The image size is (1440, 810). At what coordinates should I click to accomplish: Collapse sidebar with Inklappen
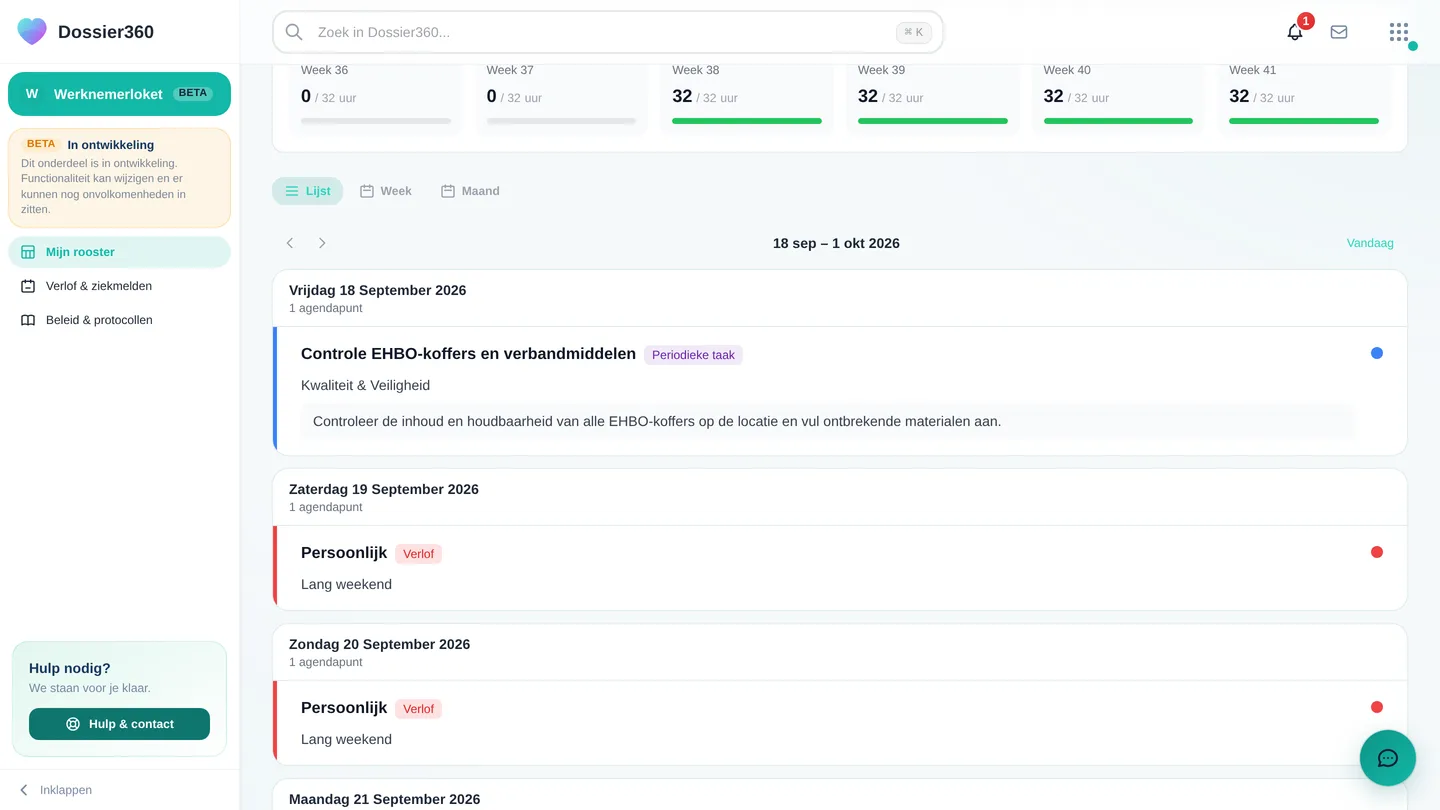pos(56,790)
